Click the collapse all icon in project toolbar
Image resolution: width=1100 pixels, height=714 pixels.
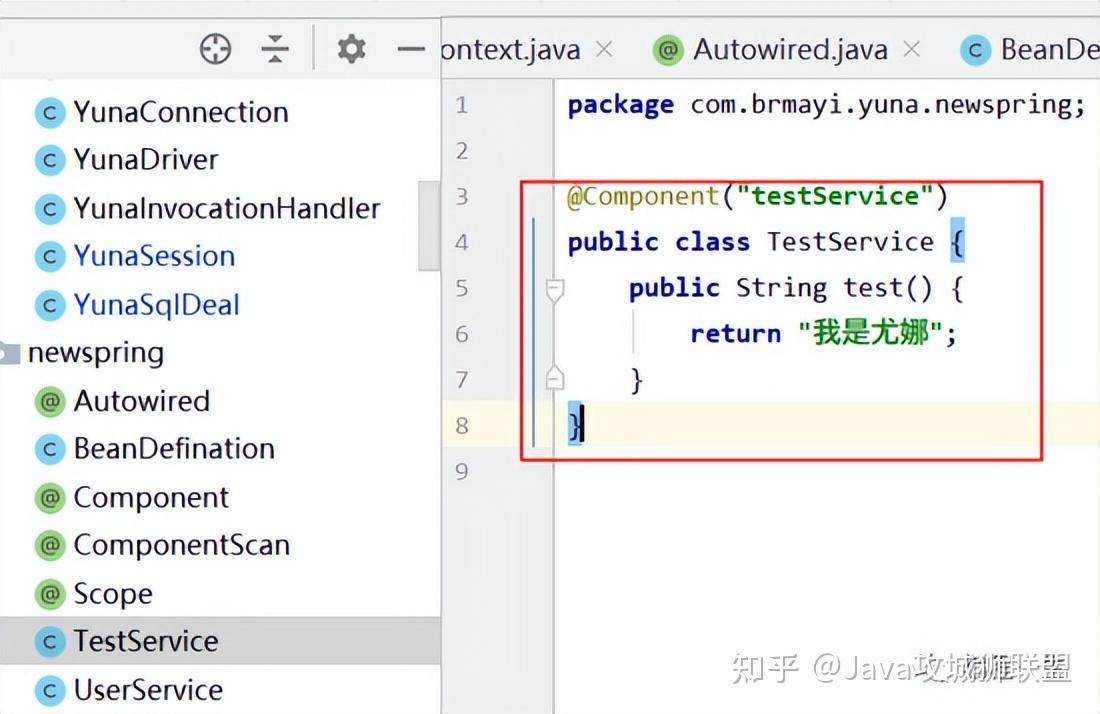[275, 49]
